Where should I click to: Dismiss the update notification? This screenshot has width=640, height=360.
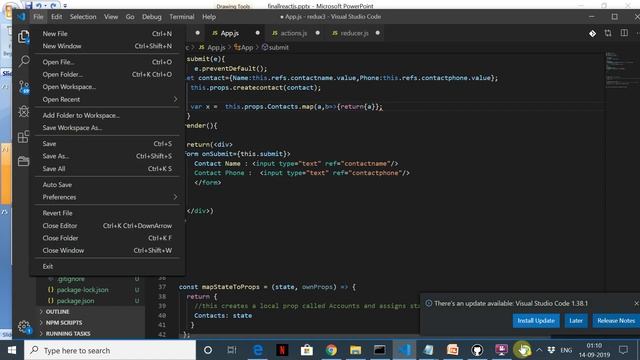636,303
